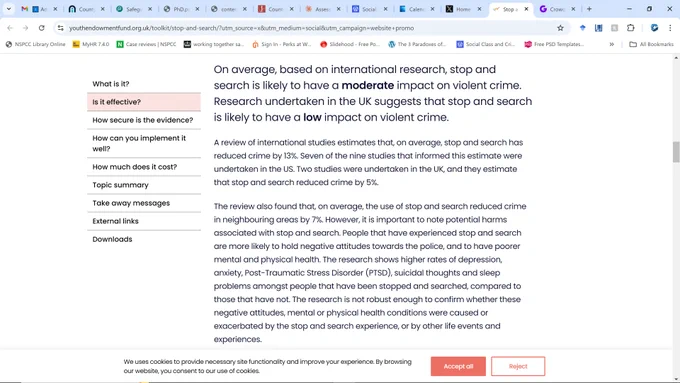Viewport: 680px width, 383px height.
Task: Click scrollbar up arrow
Action: [676, 57]
